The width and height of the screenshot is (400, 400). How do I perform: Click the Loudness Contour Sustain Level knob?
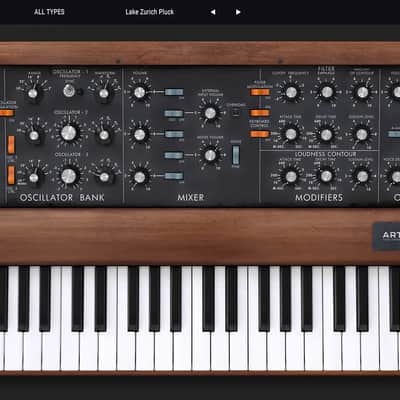[x=362, y=176]
